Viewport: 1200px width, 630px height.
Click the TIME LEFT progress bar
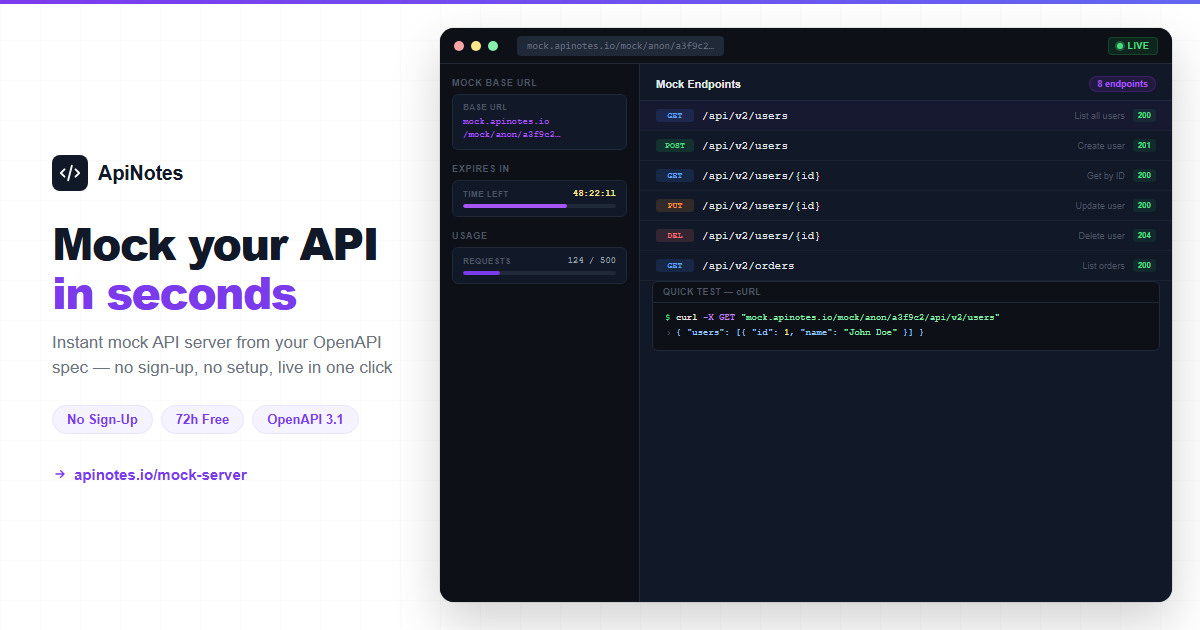(x=514, y=206)
